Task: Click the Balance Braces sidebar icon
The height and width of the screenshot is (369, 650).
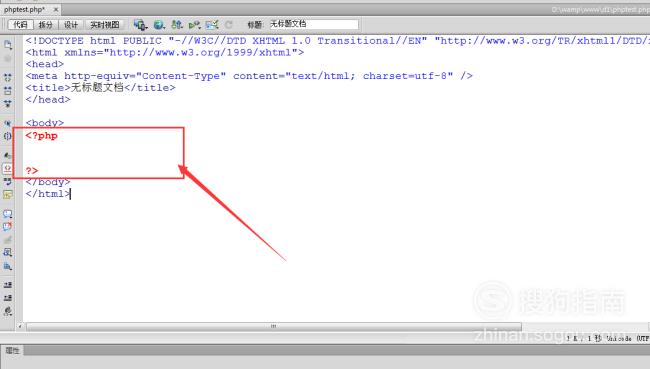Action: point(7,136)
